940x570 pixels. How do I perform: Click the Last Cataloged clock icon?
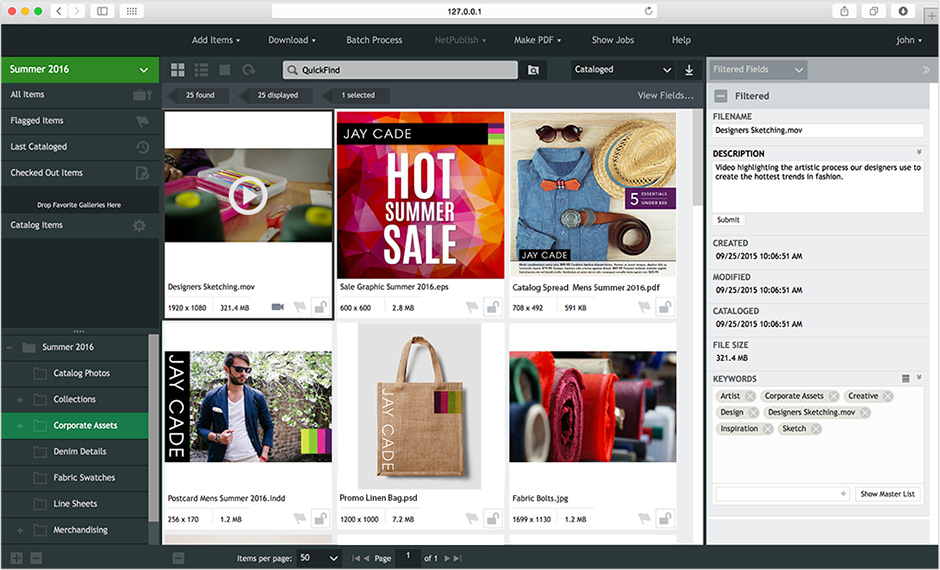[142, 147]
